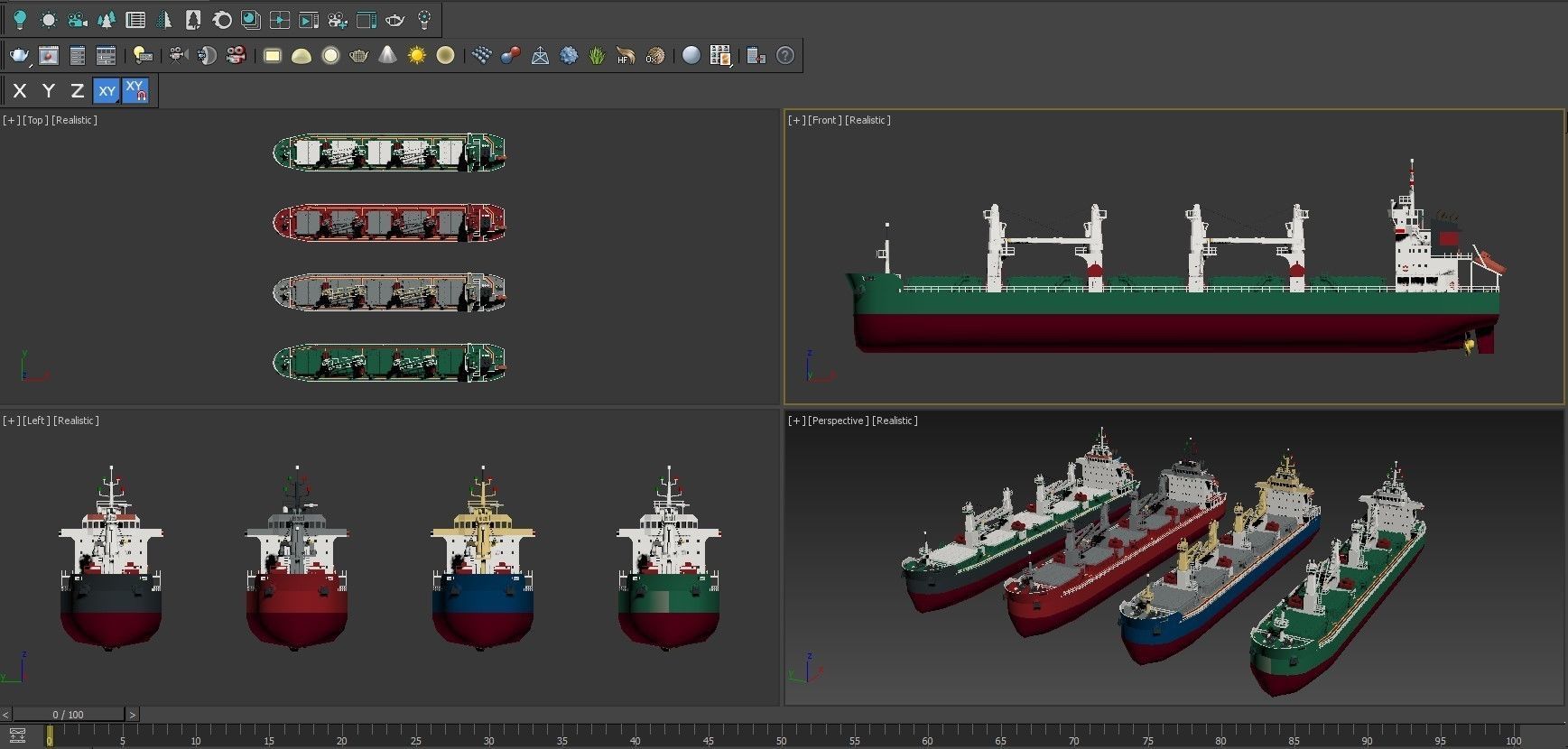Screen dimensions: 1568x749
Task: Open the [+] menu of Top viewport
Action: pos(11,120)
